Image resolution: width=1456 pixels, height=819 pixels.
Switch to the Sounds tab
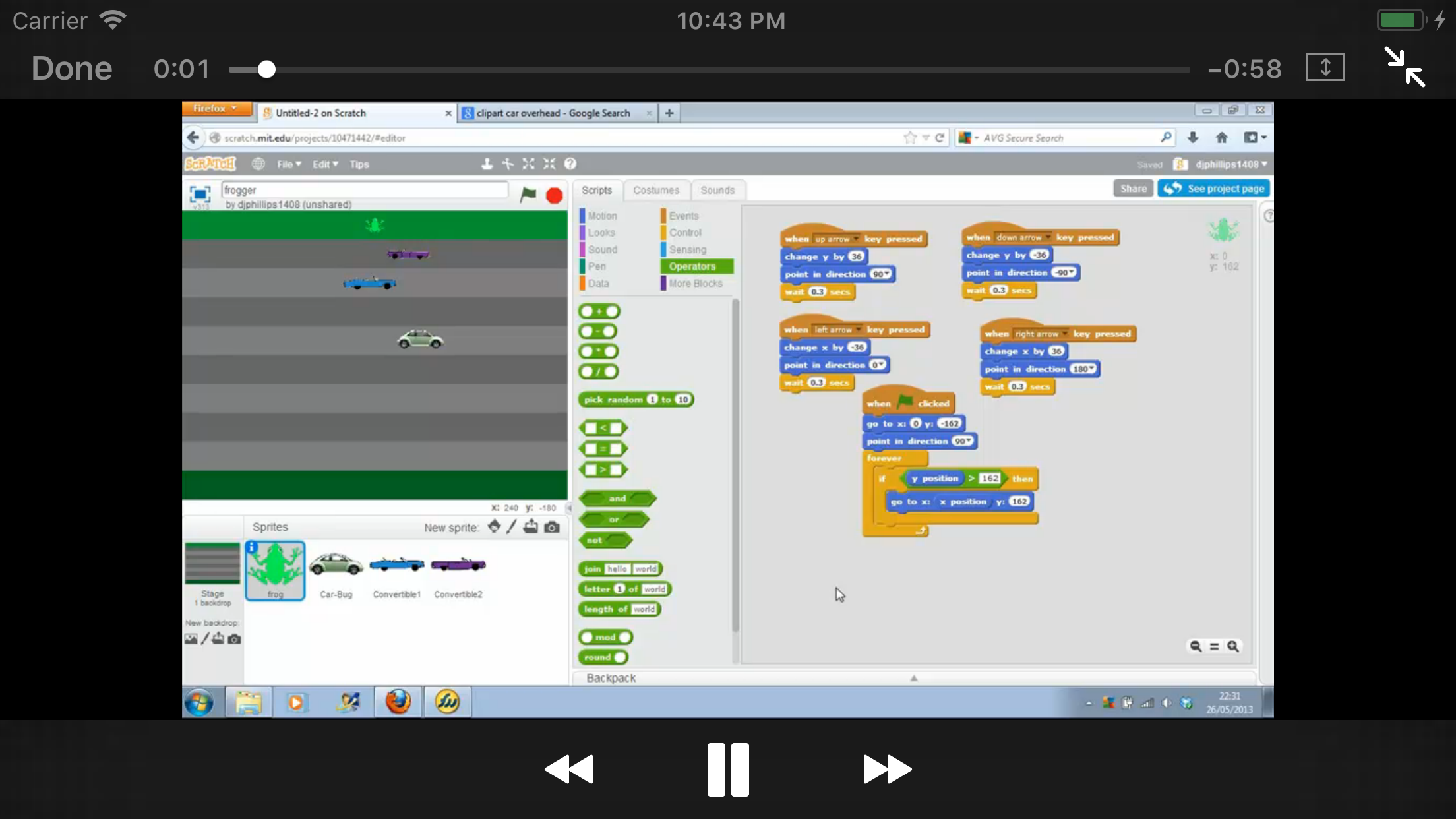pos(717,190)
